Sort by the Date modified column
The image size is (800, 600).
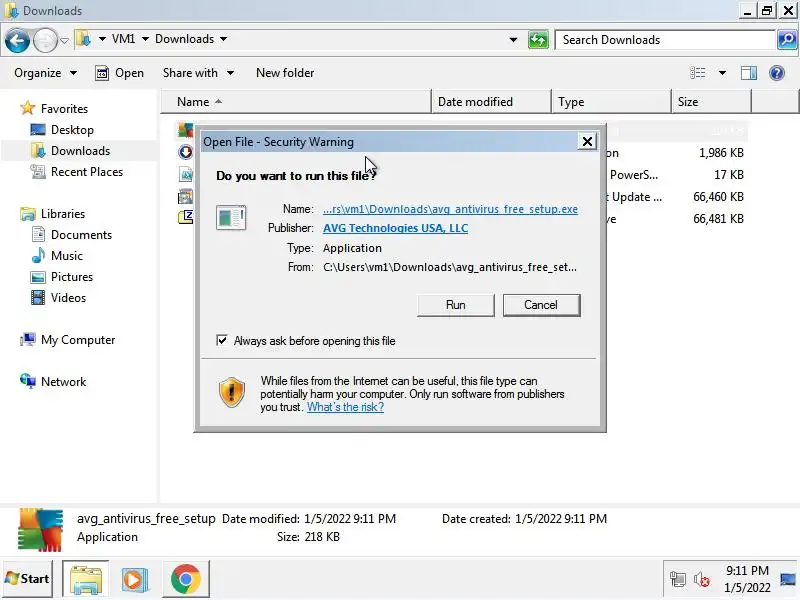pyautogui.click(x=491, y=102)
